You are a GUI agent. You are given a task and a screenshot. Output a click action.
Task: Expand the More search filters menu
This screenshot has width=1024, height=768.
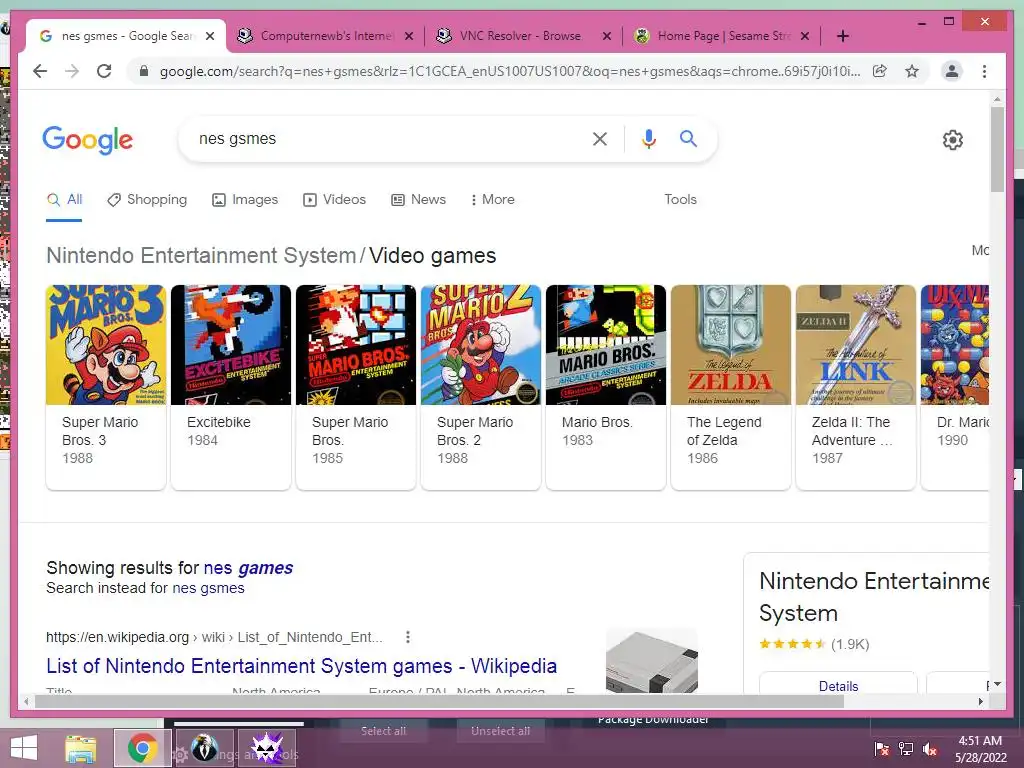pyautogui.click(x=492, y=200)
